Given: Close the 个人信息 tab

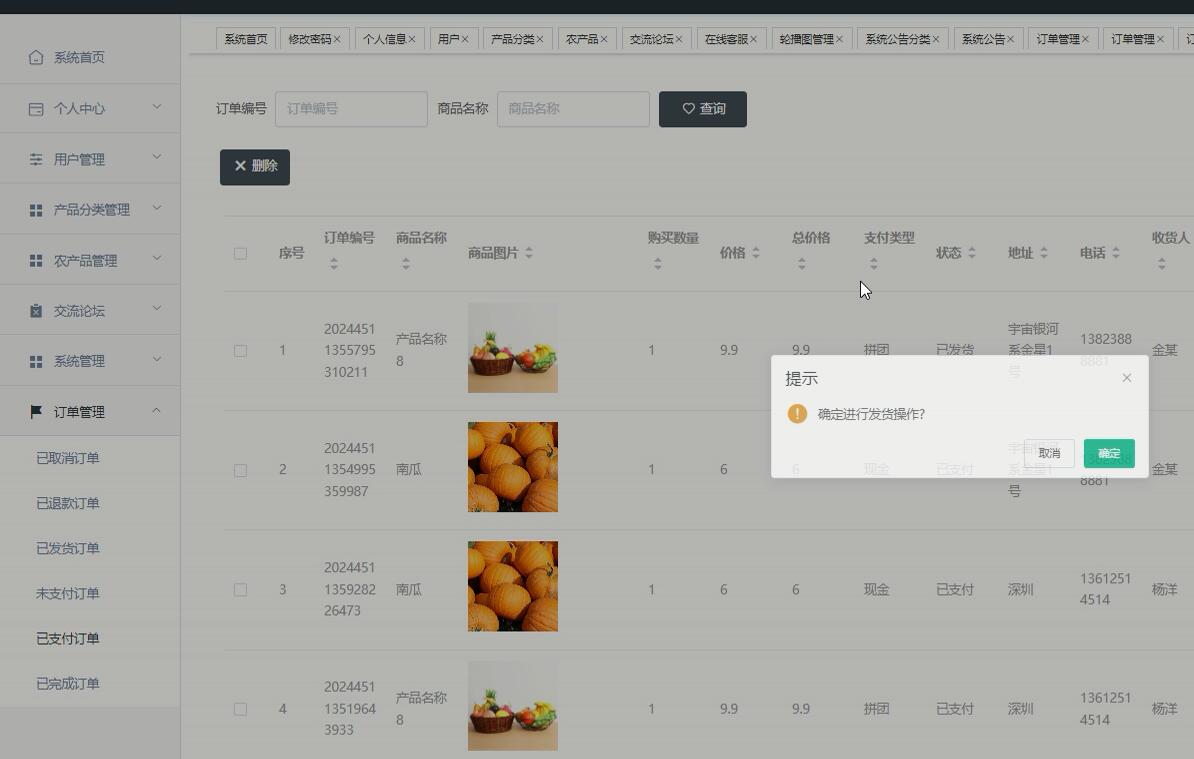Looking at the screenshot, I should [411, 39].
